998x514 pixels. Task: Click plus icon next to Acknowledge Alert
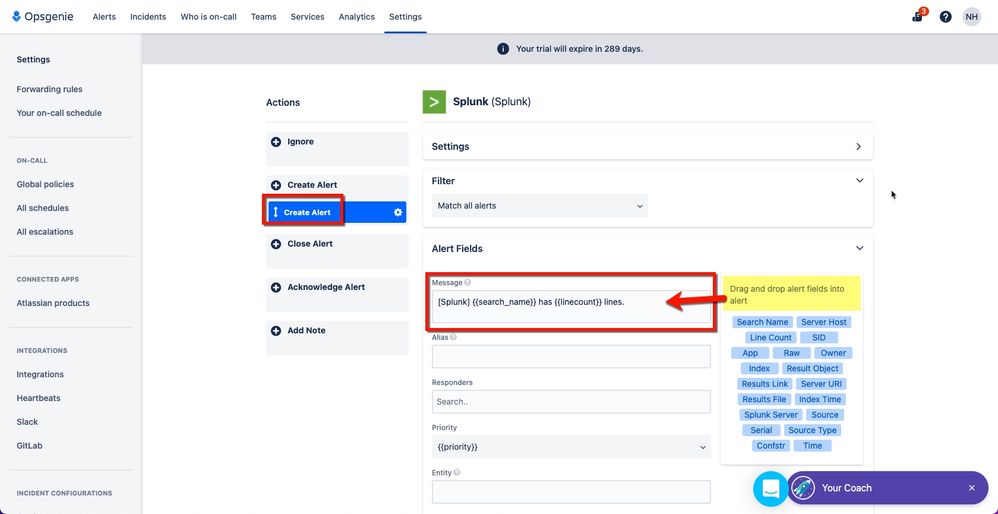[276, 287]
